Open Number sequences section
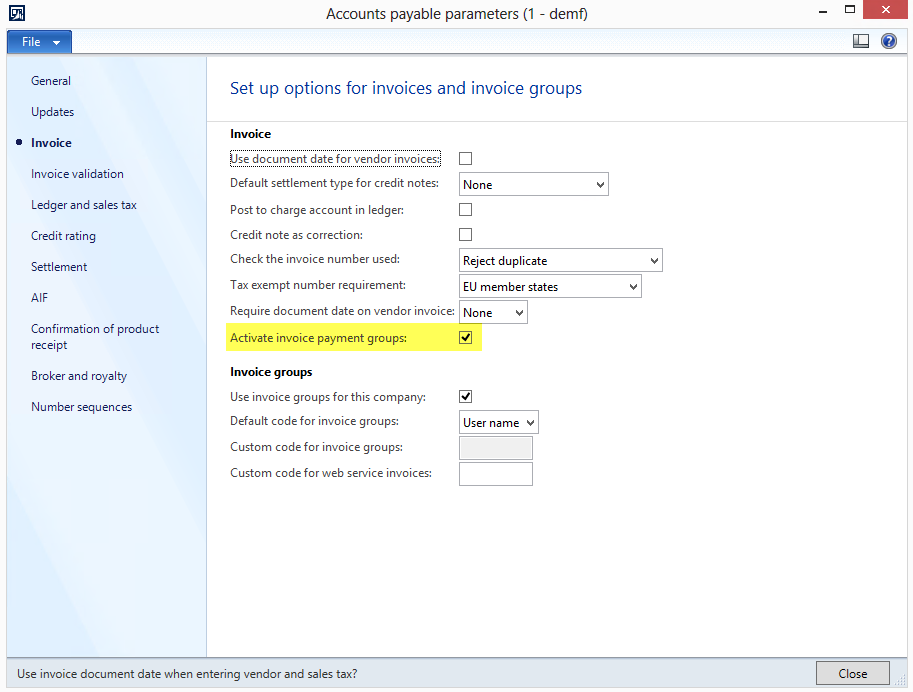This screenshot has width=913, height=692. pyautogui.click(x=81, y=407)
